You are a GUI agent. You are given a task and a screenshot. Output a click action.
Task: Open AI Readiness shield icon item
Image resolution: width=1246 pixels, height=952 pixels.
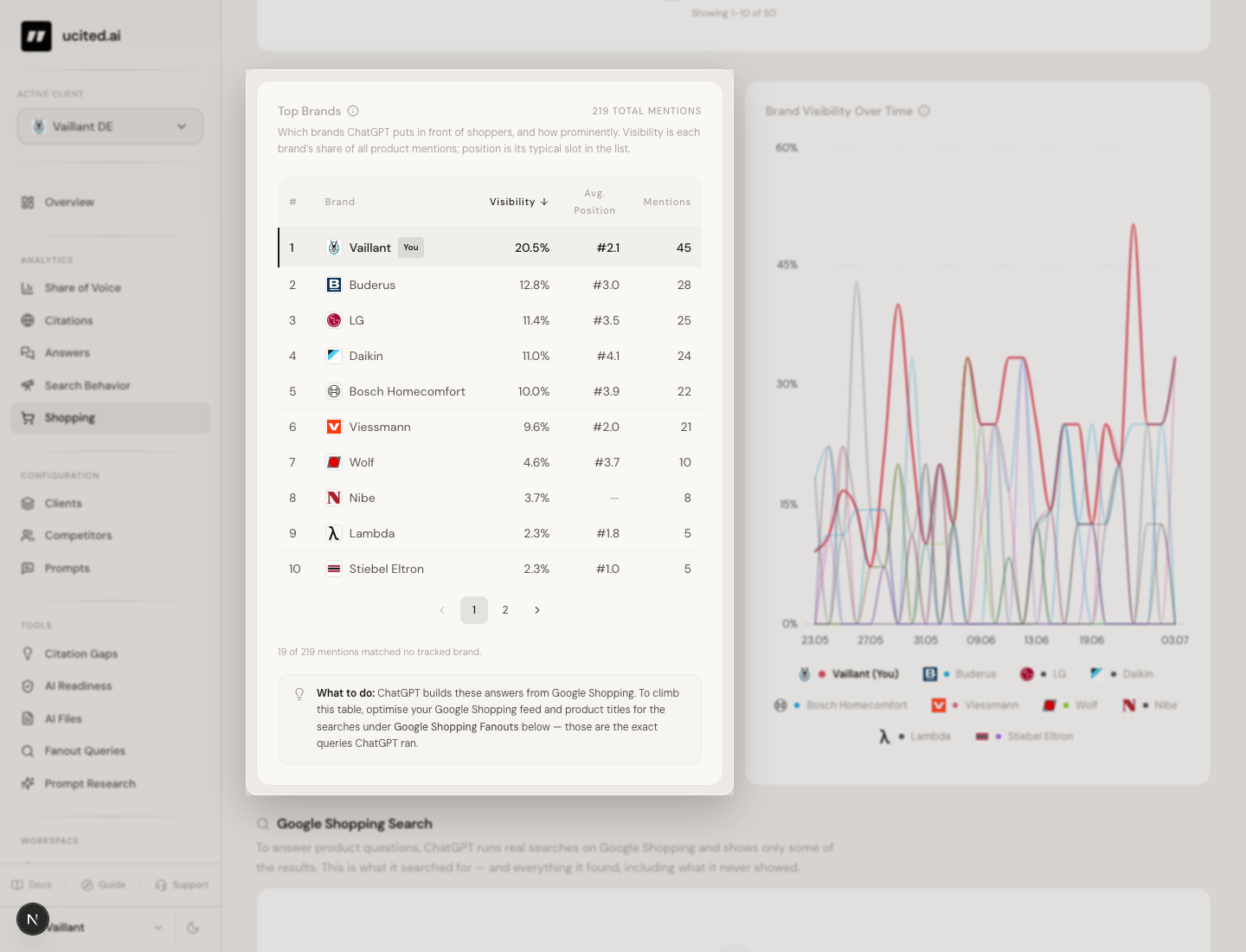click(28, 686)
